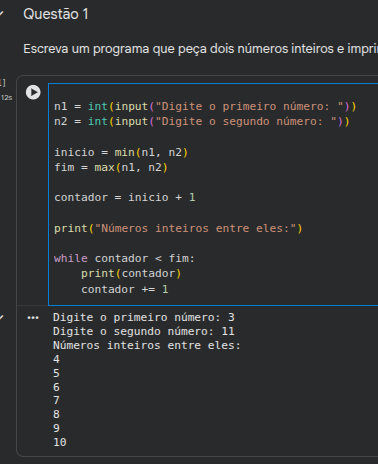Click the output value 5
Screen dimensions: 378x464
pyautogui.click(x=56, y=373)
